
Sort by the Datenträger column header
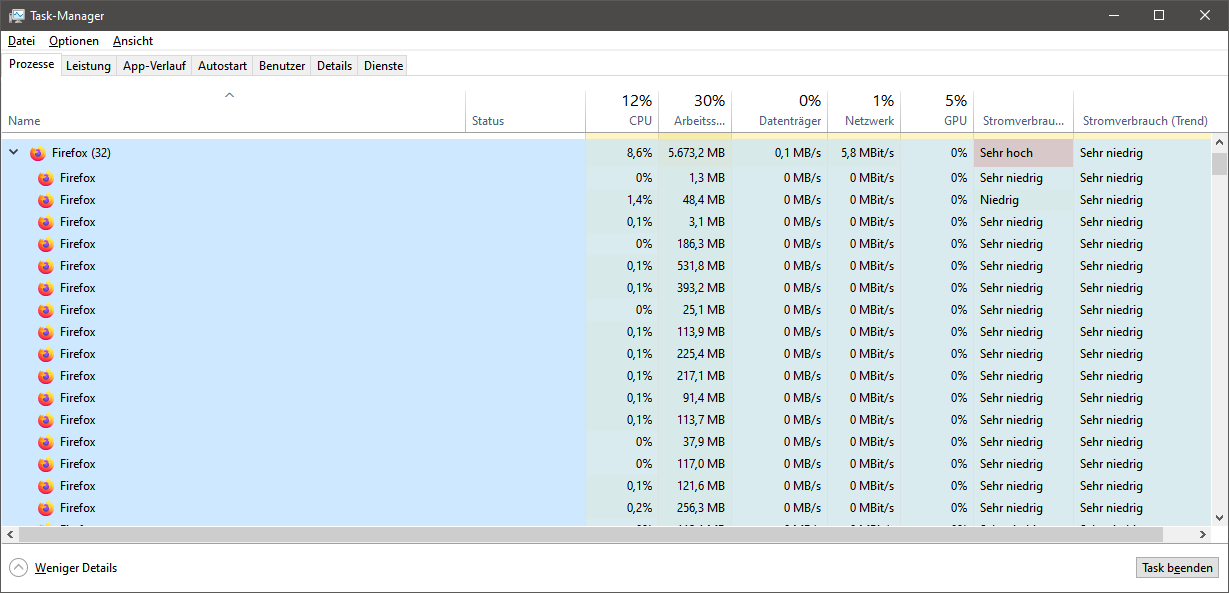click(x=779, y=111)
